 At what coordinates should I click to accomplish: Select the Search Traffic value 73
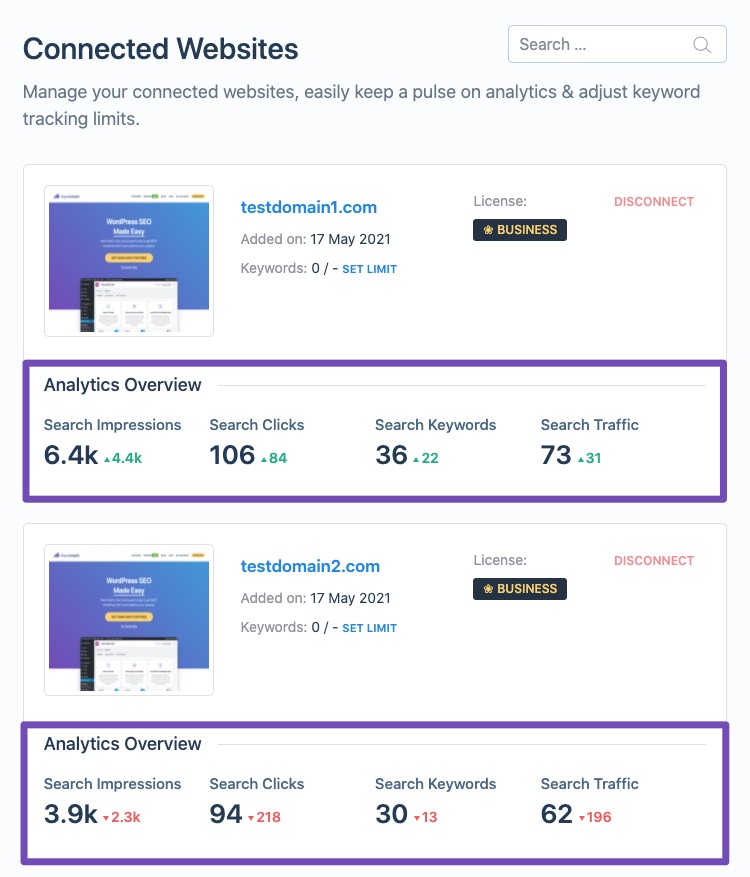coord(556,456)
